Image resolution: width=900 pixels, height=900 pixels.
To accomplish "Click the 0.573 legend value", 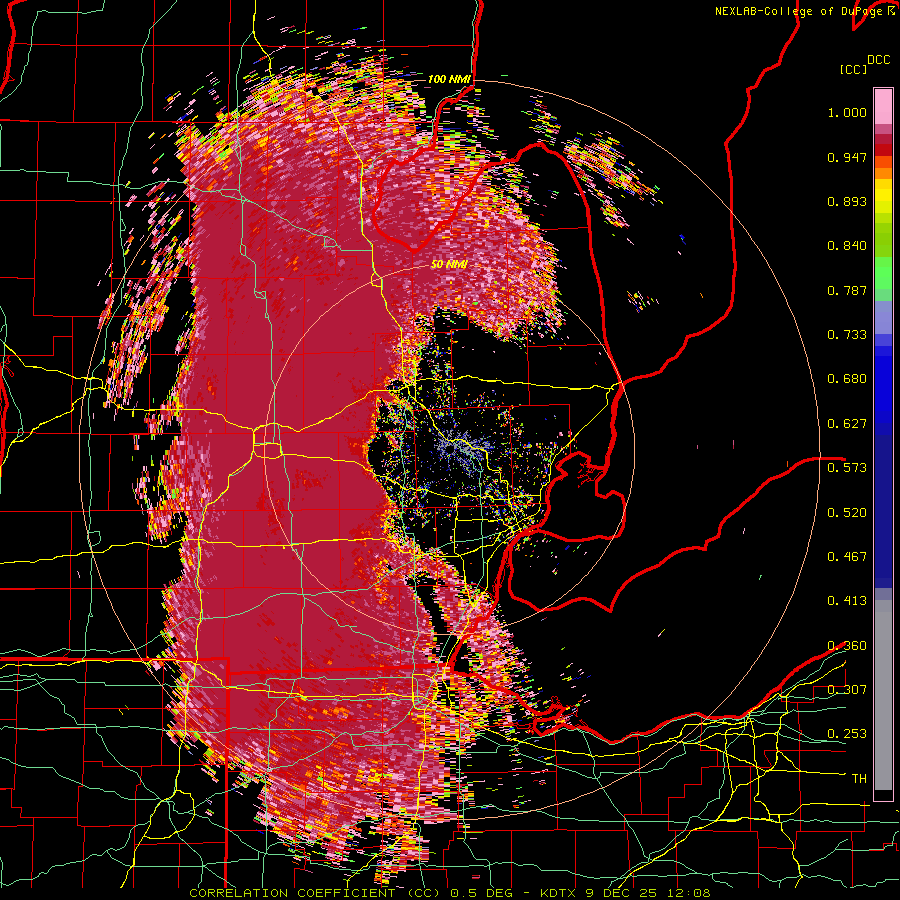I will coord(847,468).
